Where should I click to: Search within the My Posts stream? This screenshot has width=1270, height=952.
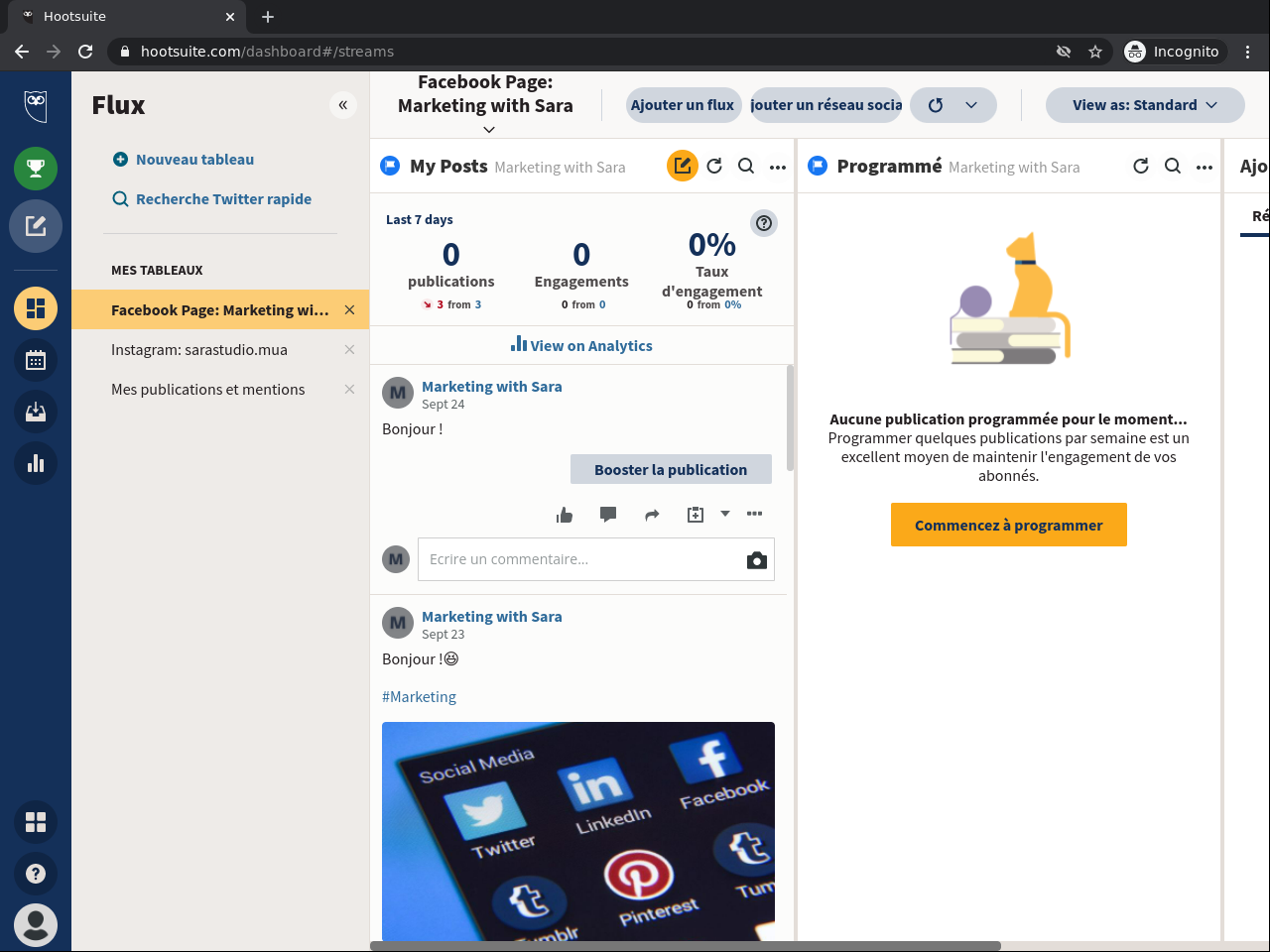pos(746,167)
